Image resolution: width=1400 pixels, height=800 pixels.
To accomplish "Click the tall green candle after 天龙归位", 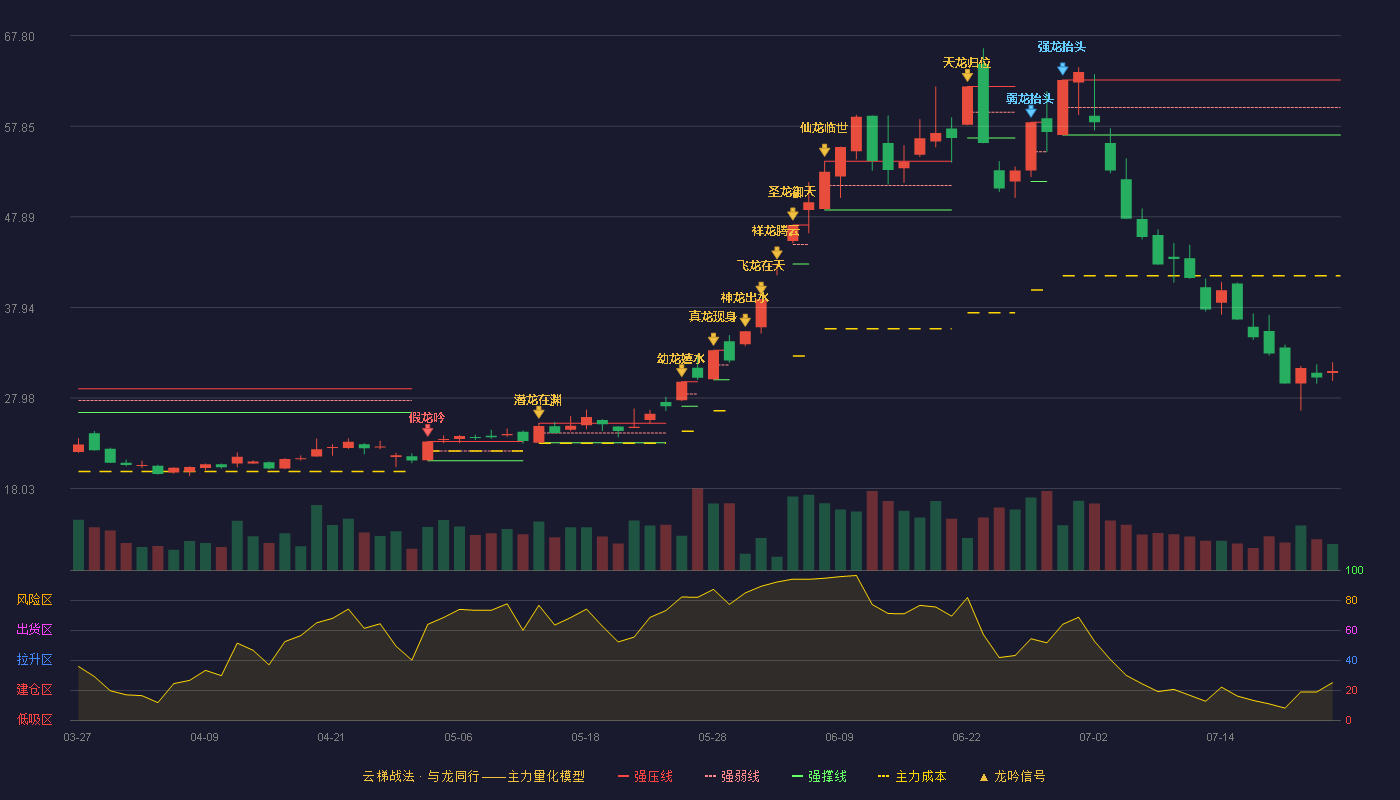I will click(983, 104).
